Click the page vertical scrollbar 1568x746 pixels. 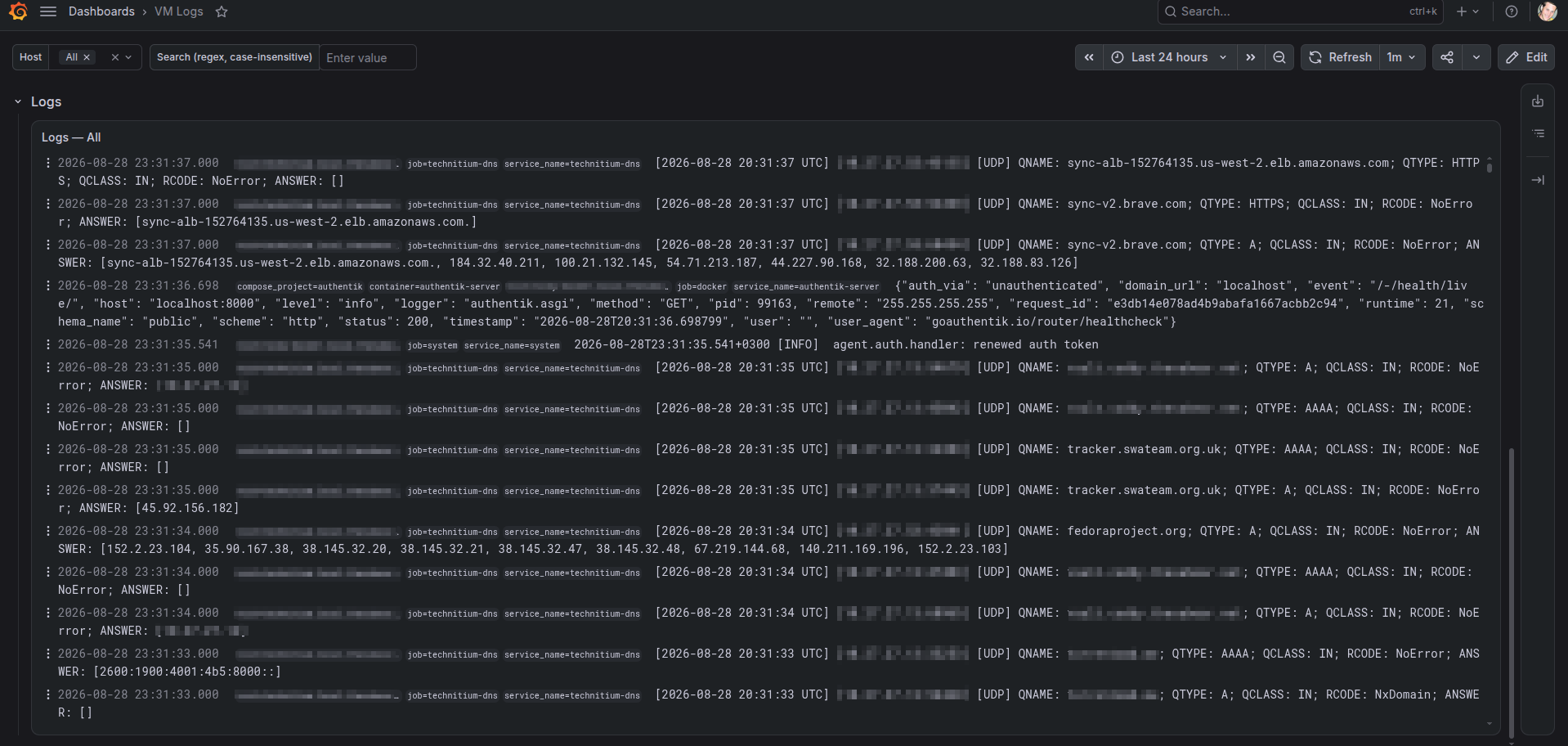tap(1512, 593)
